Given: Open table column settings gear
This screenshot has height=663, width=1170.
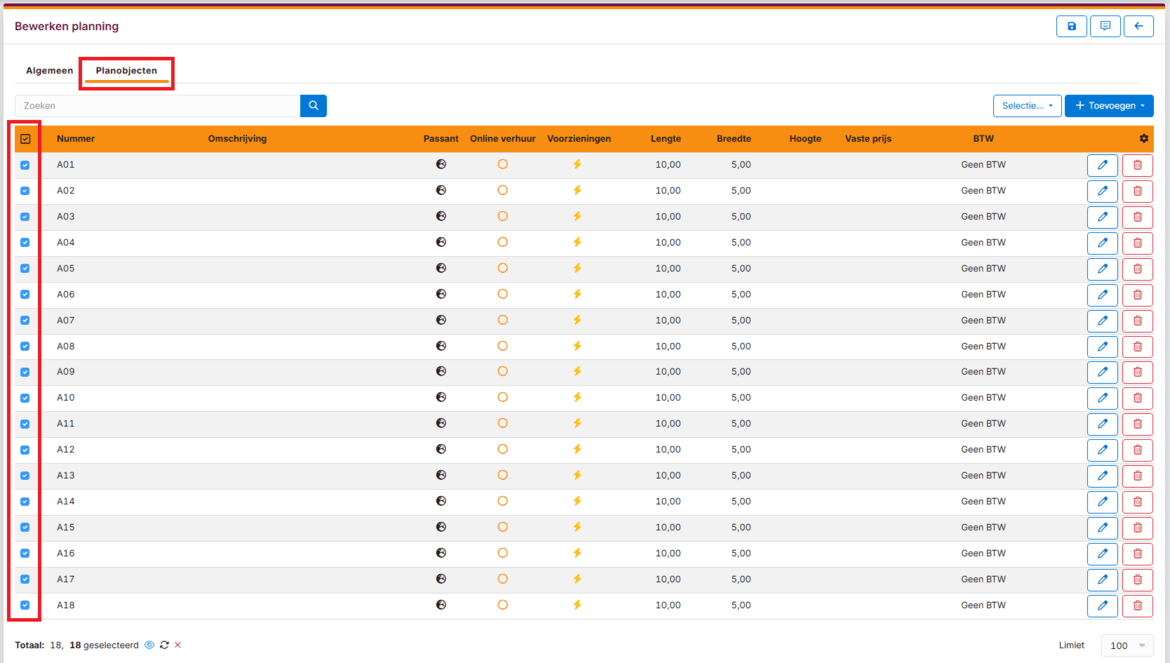Looking at the screenshot, I should click(1144, 139).
